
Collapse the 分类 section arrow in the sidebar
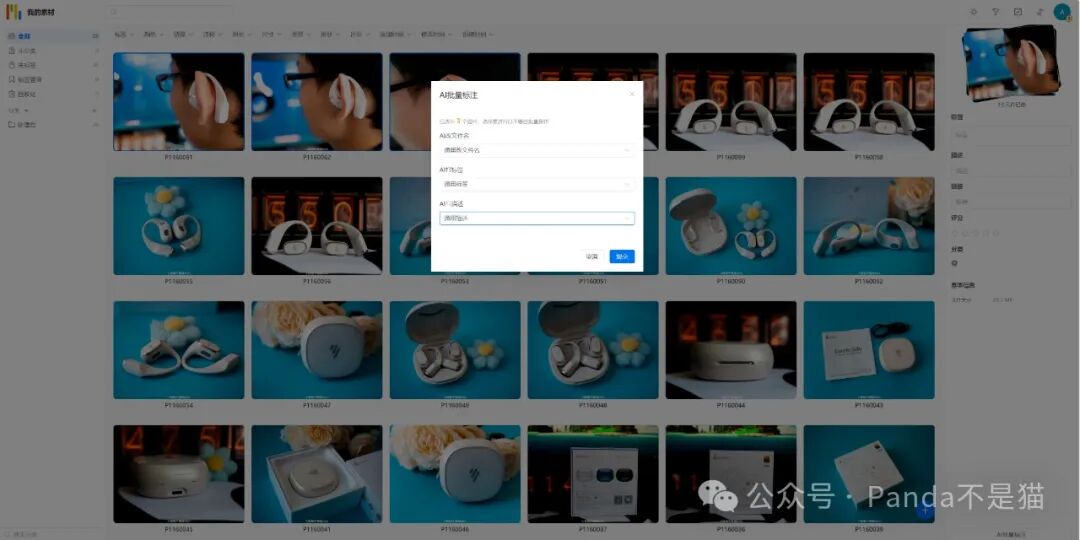26,110
